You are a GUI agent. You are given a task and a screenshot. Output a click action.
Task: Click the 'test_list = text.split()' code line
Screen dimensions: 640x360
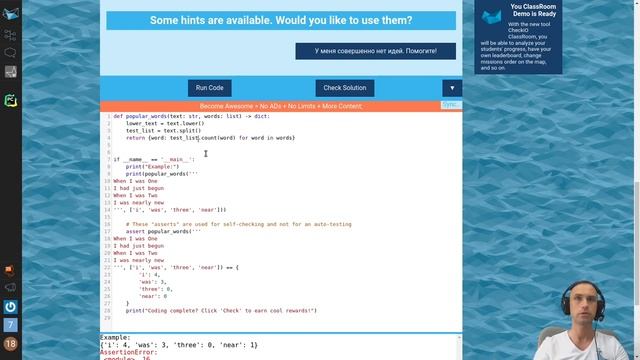click(x=163, y=131)
